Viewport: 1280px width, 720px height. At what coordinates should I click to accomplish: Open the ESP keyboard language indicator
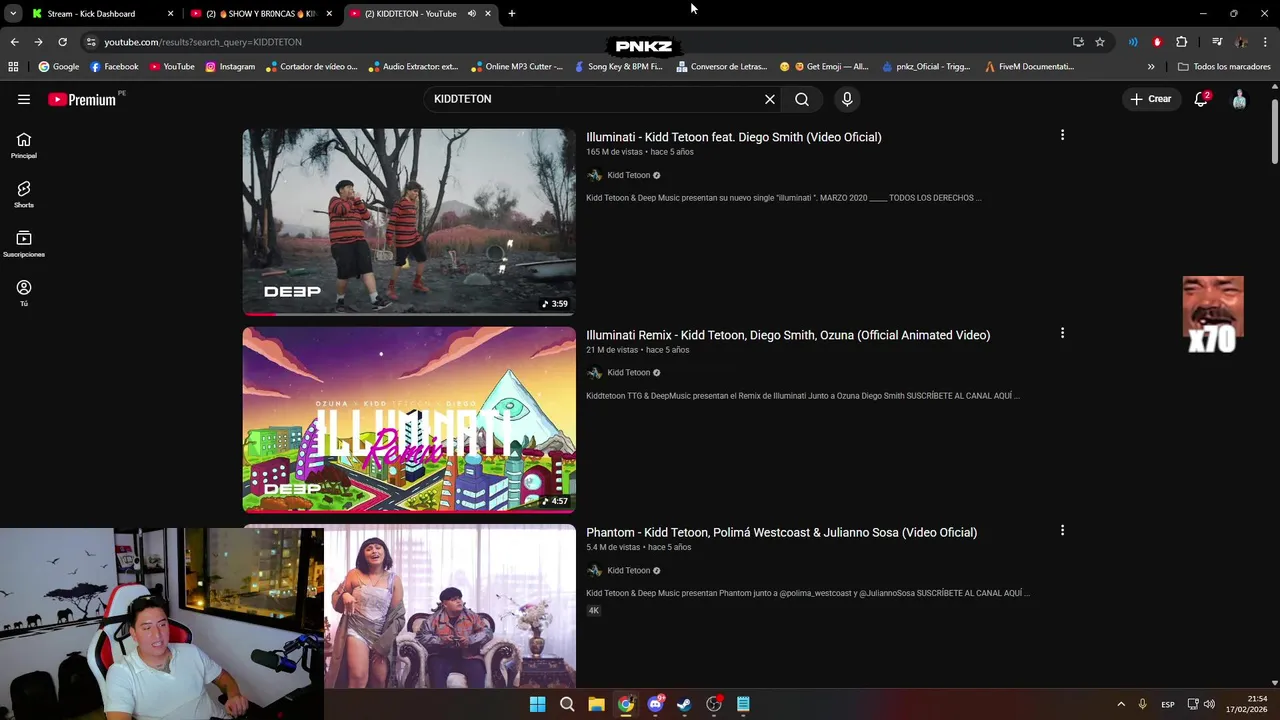pyautogui.click(x=1167, y=704)
